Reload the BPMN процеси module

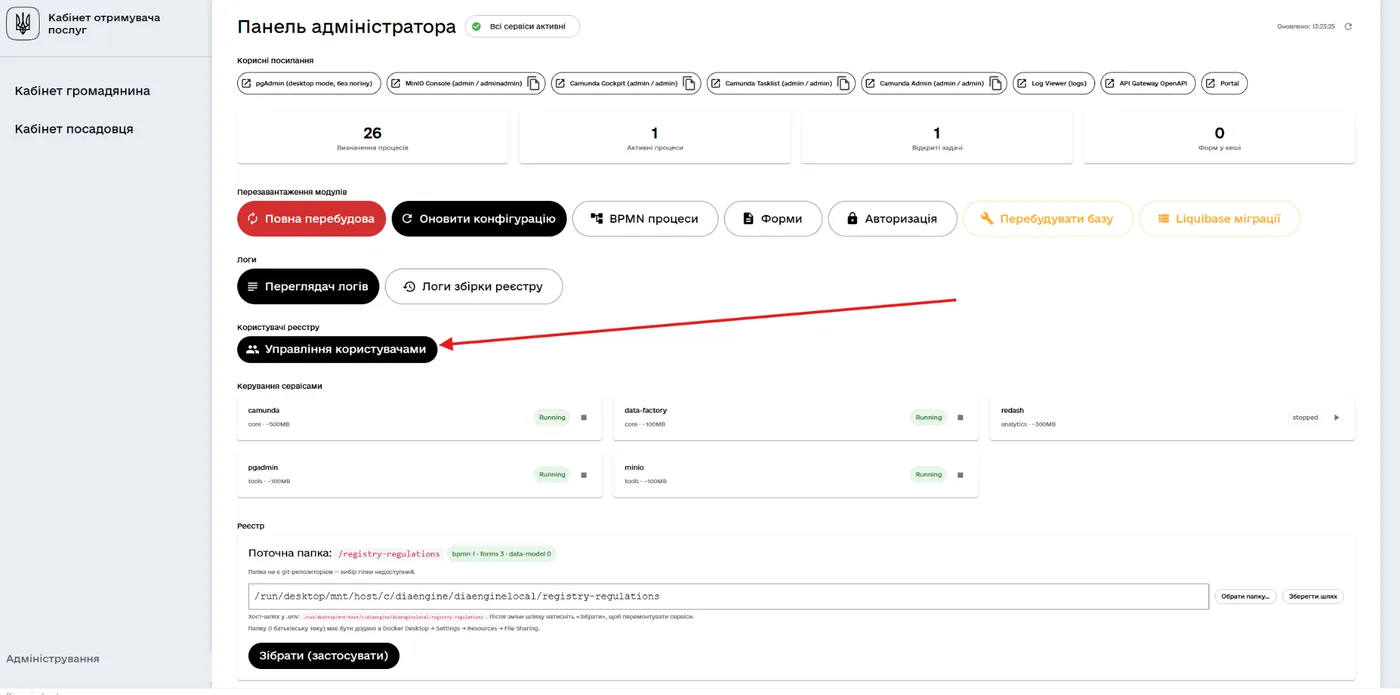point(645,219)
